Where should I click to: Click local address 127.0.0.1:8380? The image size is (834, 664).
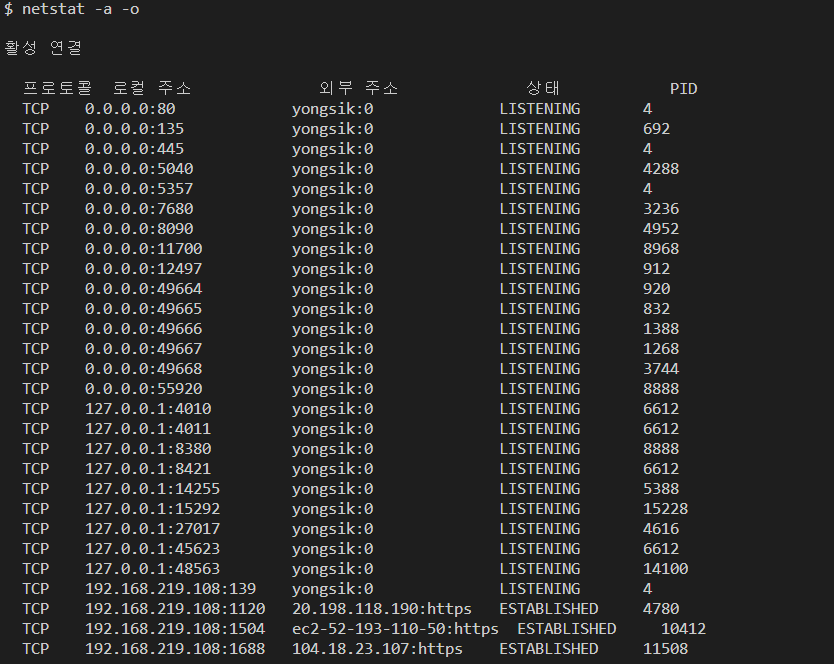(148, 449)
